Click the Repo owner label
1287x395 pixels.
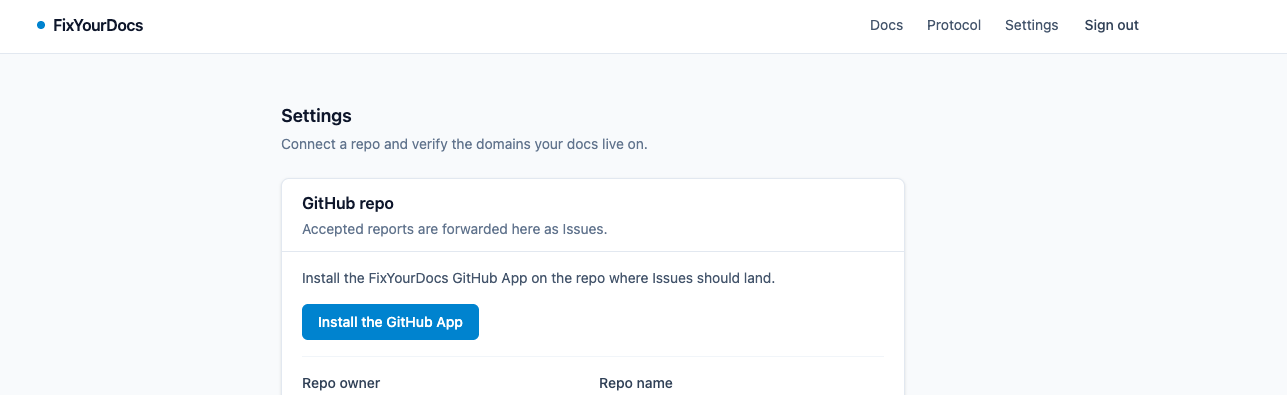point(341,383)
